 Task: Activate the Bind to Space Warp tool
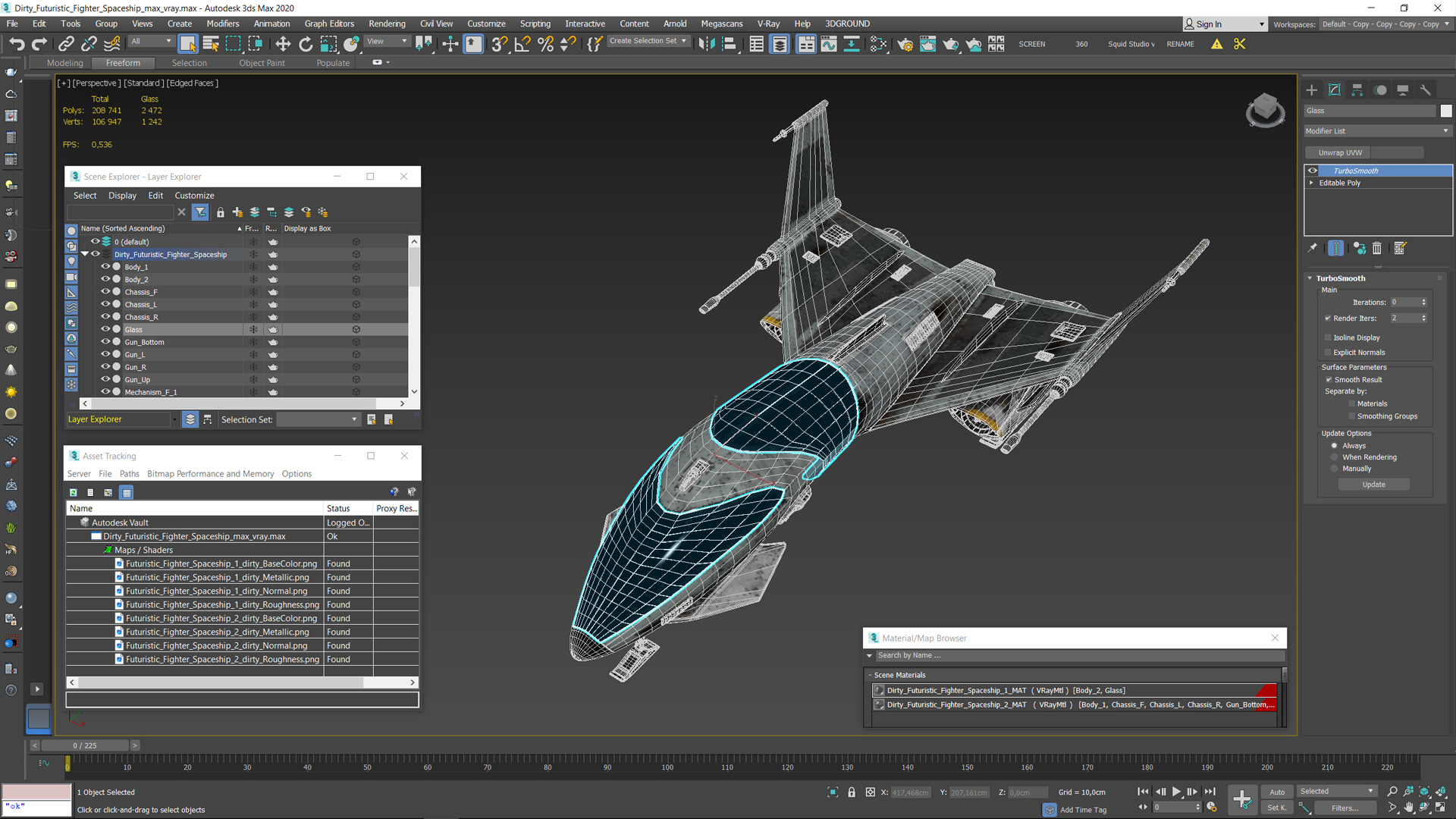[112, 44]
